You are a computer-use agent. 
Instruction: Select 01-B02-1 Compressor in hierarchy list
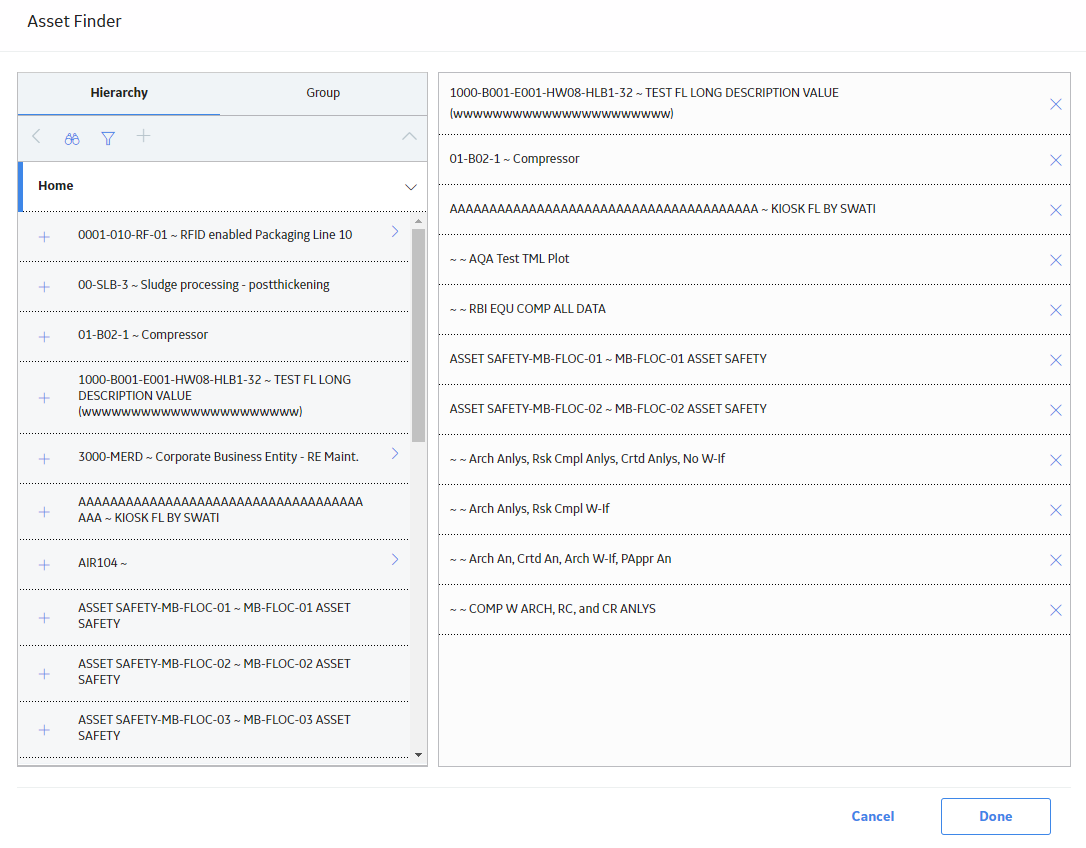(143, 335)
